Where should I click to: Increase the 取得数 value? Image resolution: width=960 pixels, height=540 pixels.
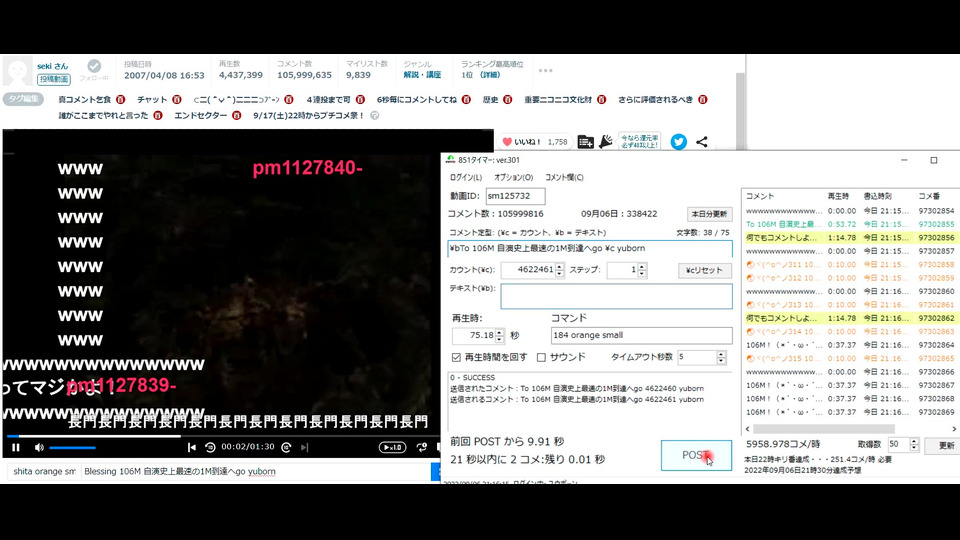coord(914,441)
